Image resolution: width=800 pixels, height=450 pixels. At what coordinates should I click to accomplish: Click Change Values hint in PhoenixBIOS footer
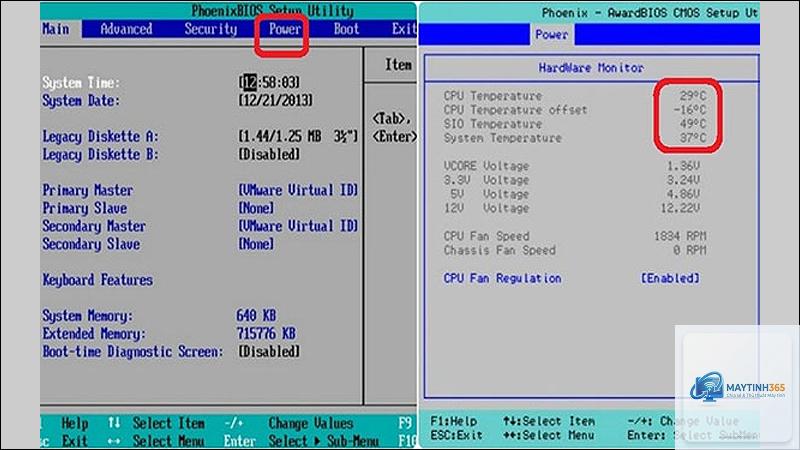point(310,423)
